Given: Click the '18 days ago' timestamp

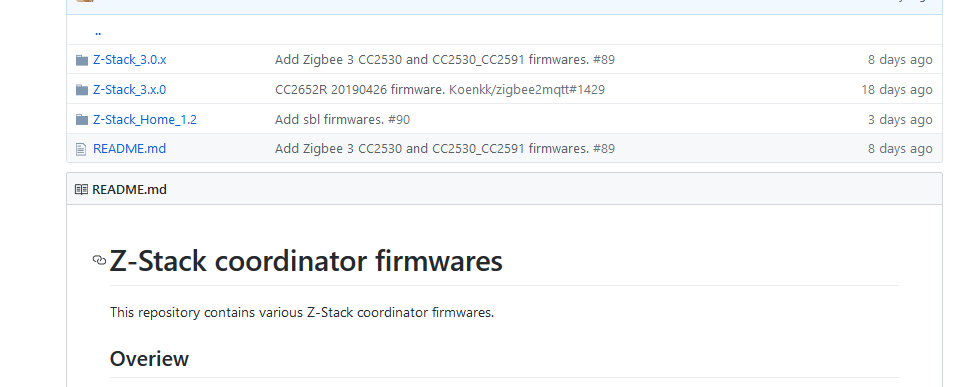Looking at the screenshot, I should pyautogui.click(x=897, y=89).
